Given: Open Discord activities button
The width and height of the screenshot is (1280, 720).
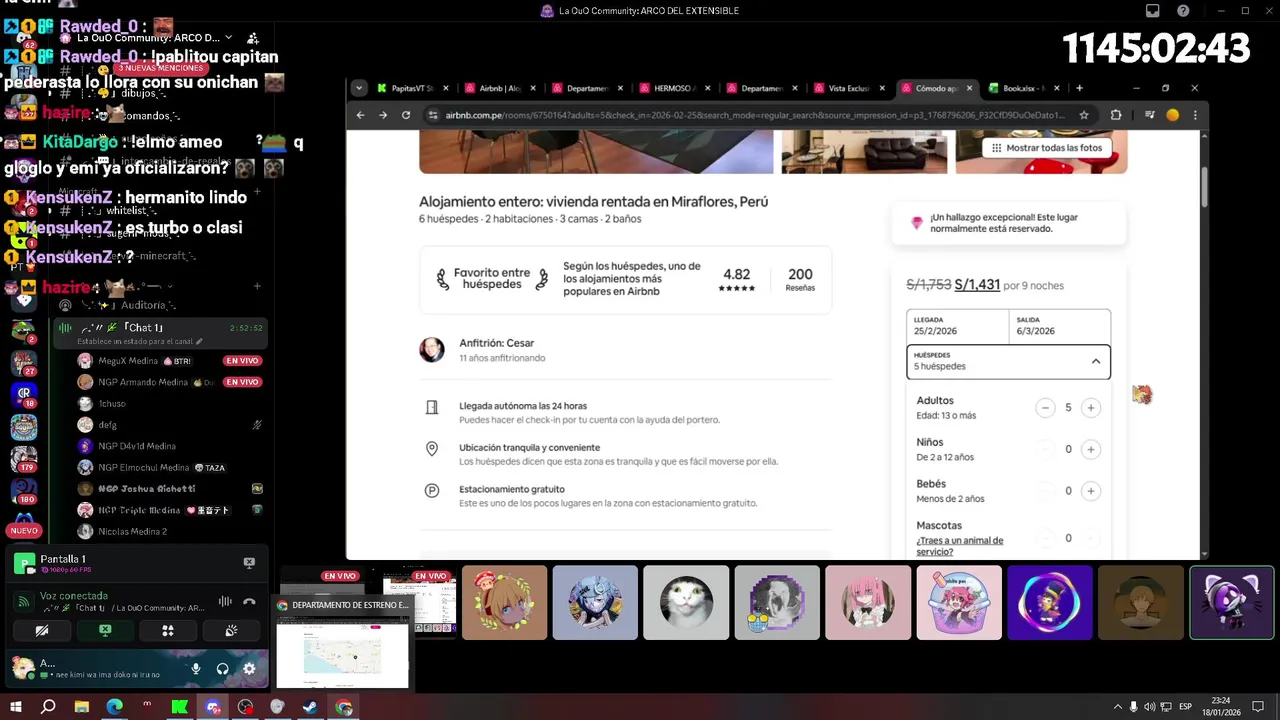Looking at the screenshot, I should click(x=168, y=631).
